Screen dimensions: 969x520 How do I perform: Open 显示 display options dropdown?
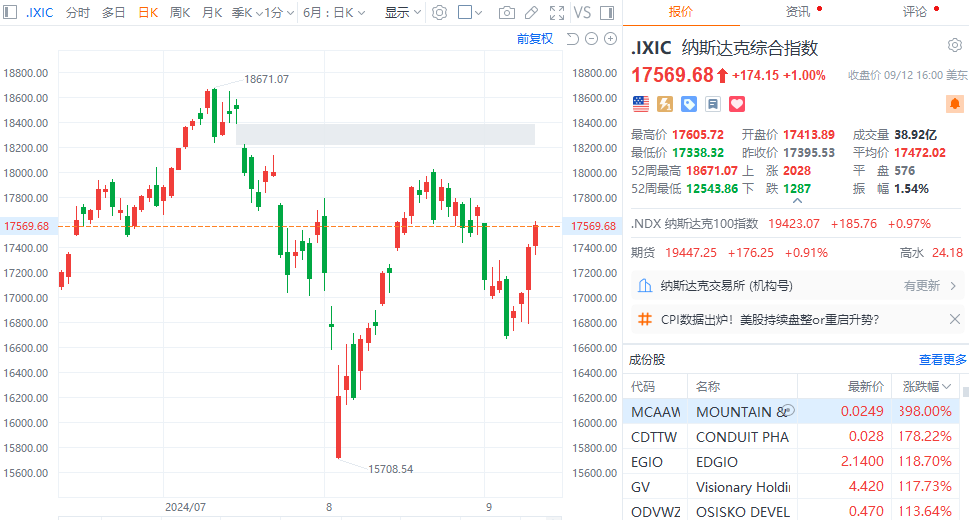403,12
